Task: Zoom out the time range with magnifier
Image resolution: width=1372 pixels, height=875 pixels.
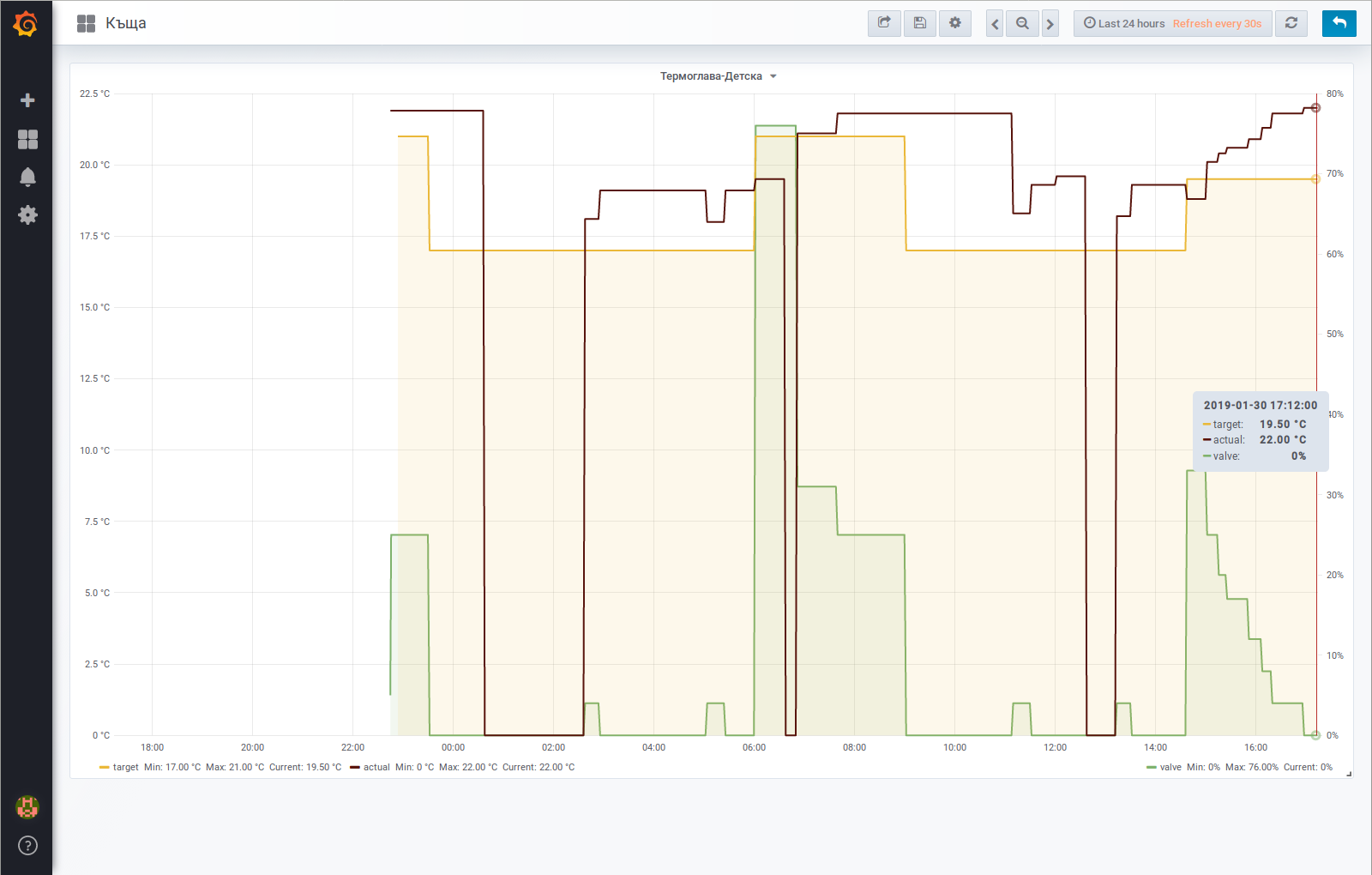Action: tap(1021, 23)
